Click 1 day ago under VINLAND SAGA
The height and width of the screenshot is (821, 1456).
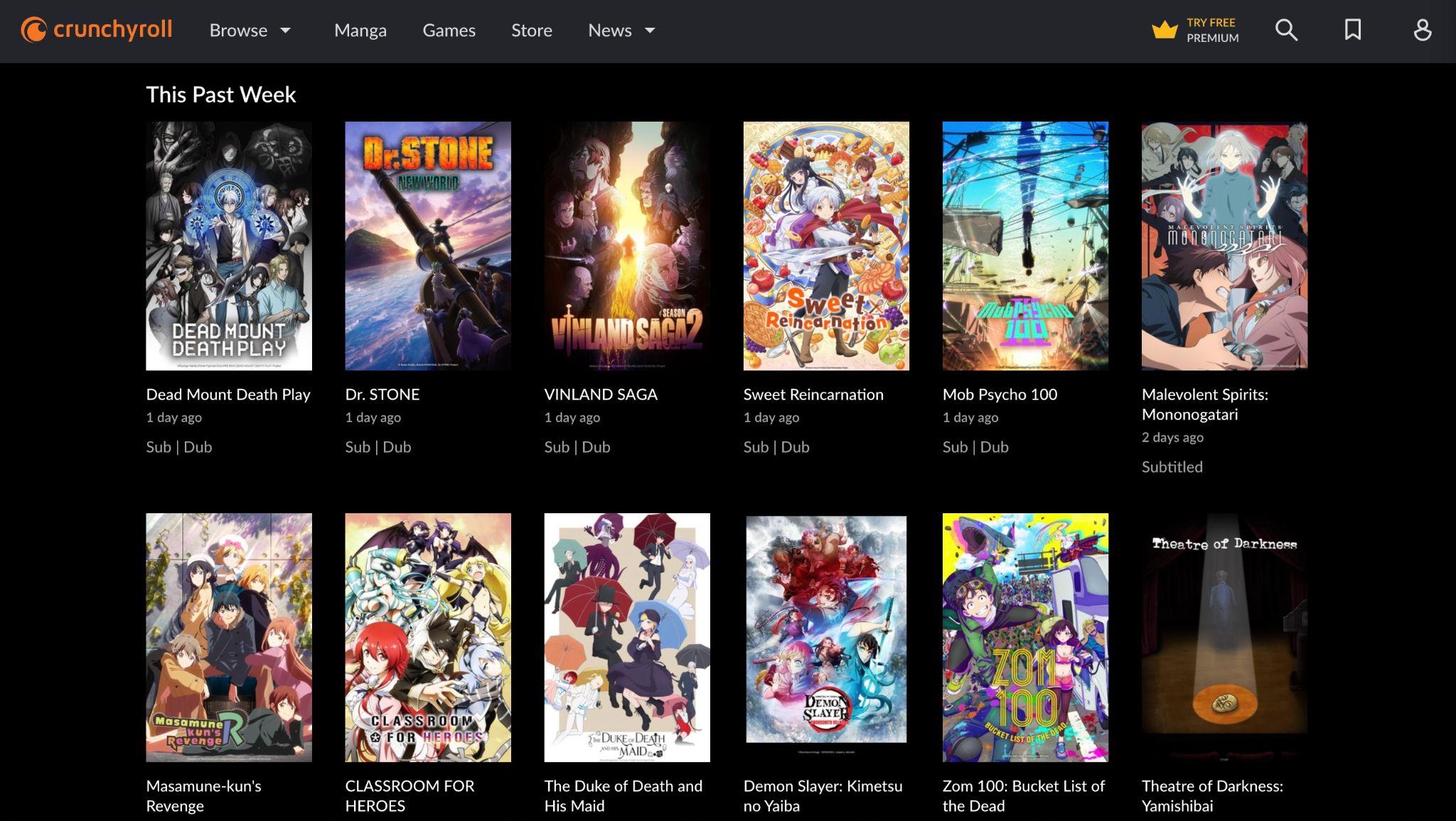point(572,417)
